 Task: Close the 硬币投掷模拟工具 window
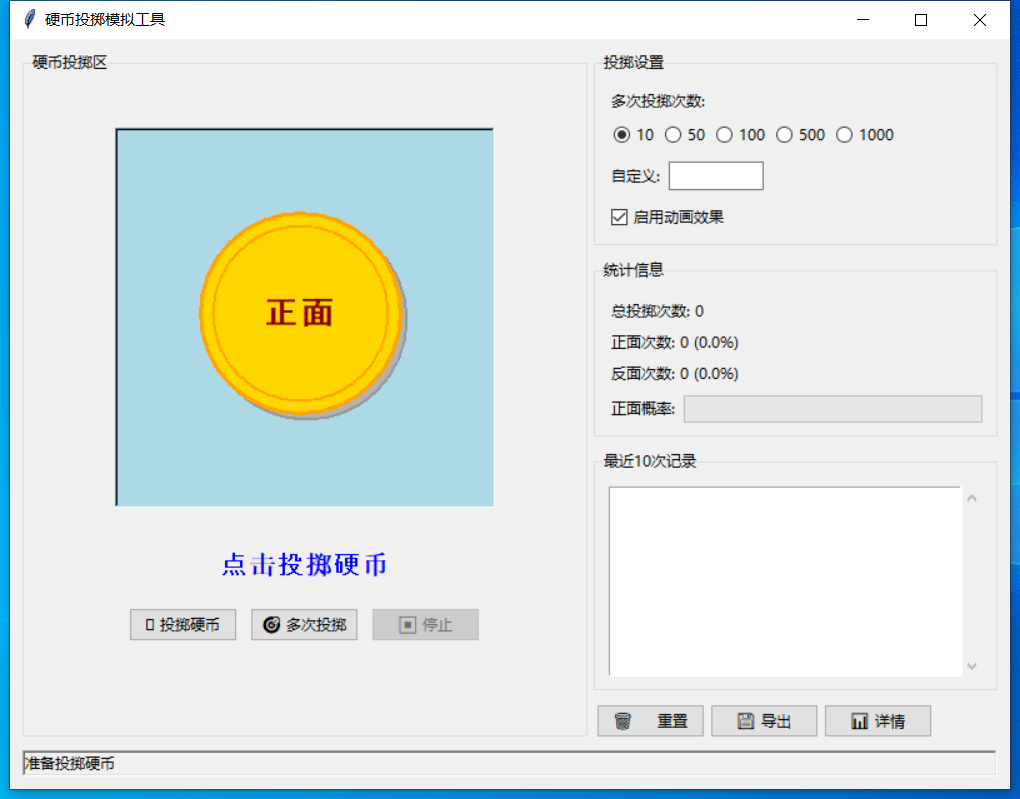coord(980,20)
